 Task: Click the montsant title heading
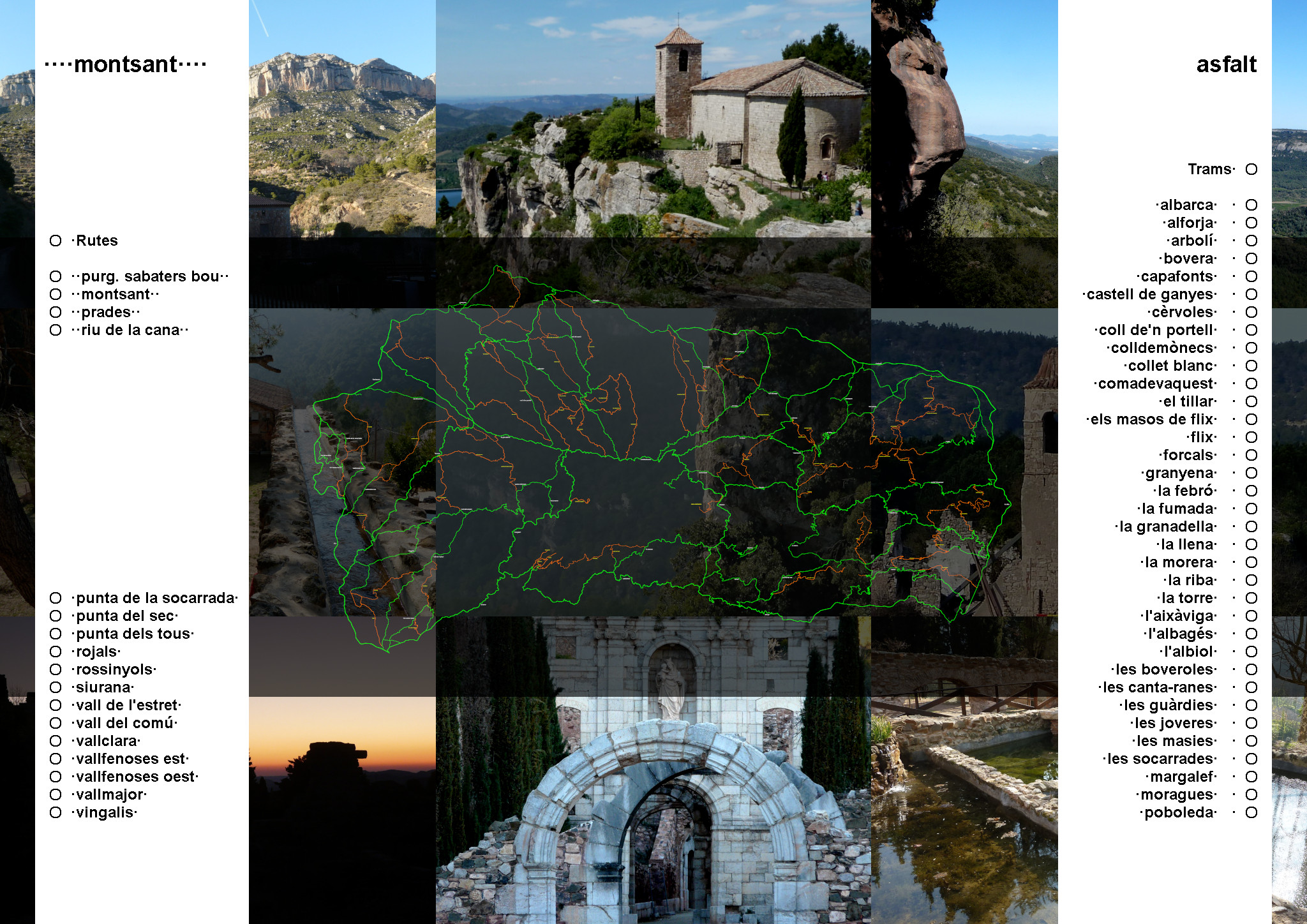coord(126,64)
